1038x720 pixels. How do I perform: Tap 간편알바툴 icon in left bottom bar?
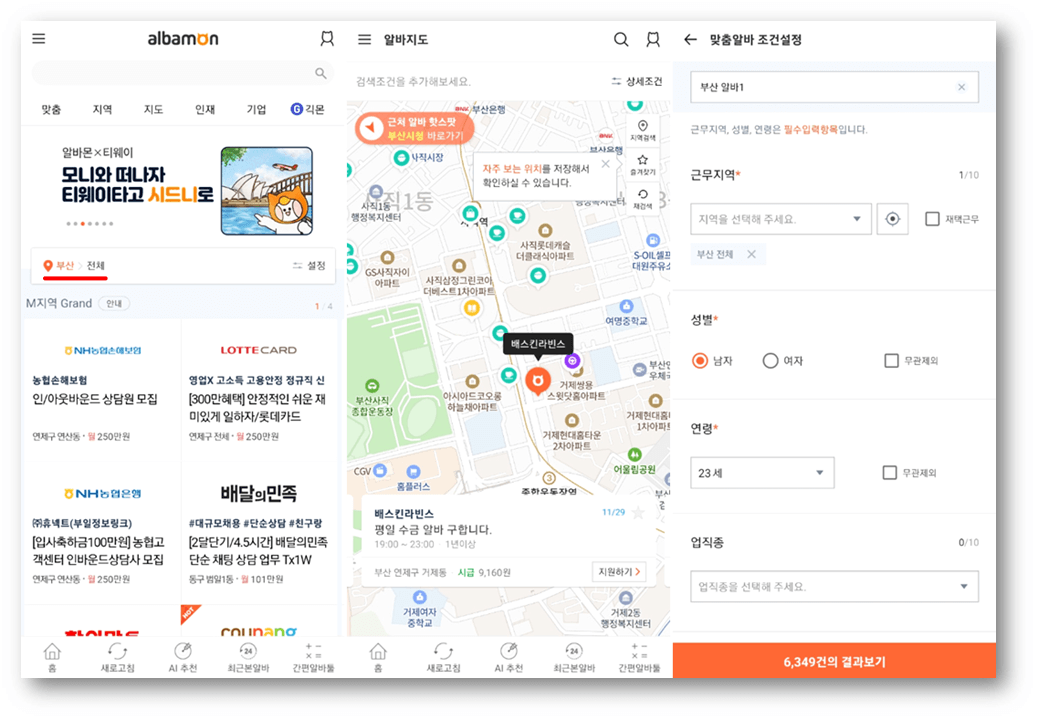[x=313, y=657]
